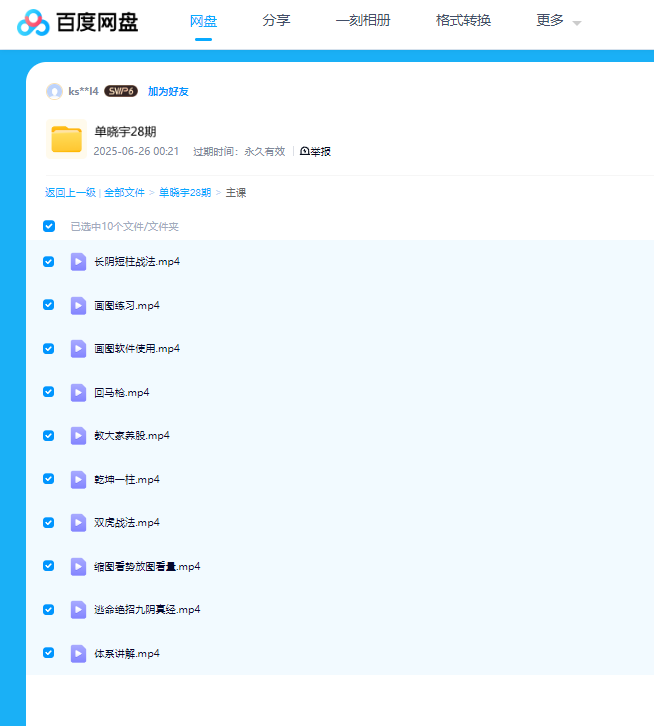Uncheck 缩图看势放图看量.mp4 checkbox
Screen dimensions: 654x726
[49, 566]
